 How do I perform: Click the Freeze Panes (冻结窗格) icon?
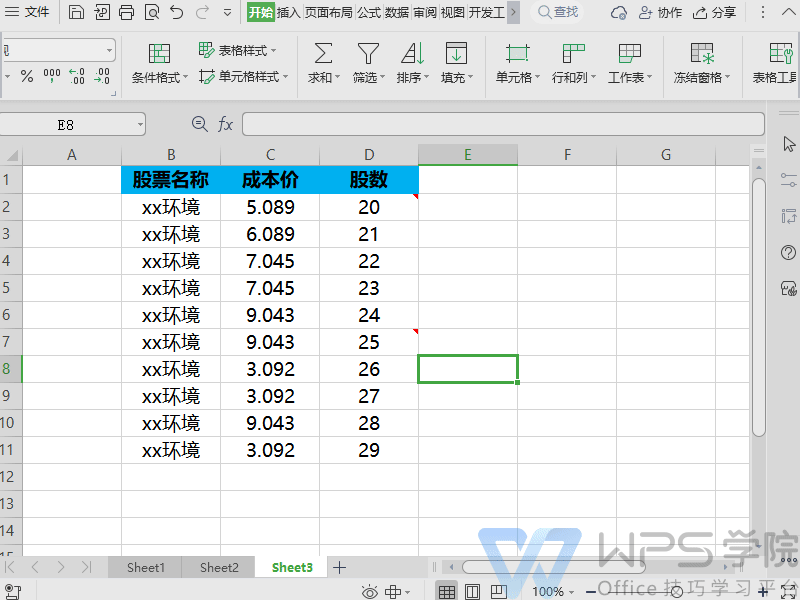[702, 53]
